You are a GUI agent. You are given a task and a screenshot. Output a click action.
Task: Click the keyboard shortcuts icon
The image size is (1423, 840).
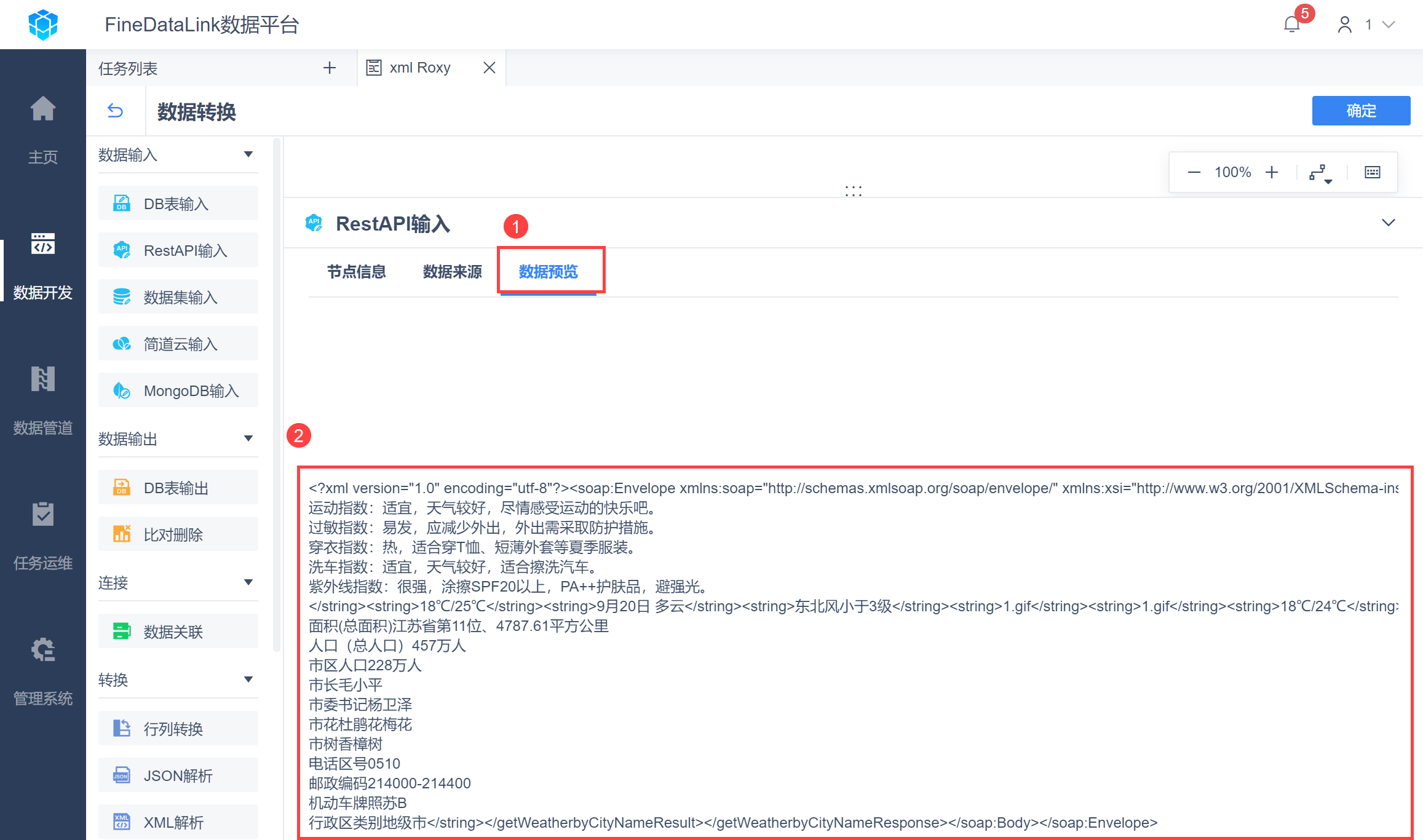1372,172
